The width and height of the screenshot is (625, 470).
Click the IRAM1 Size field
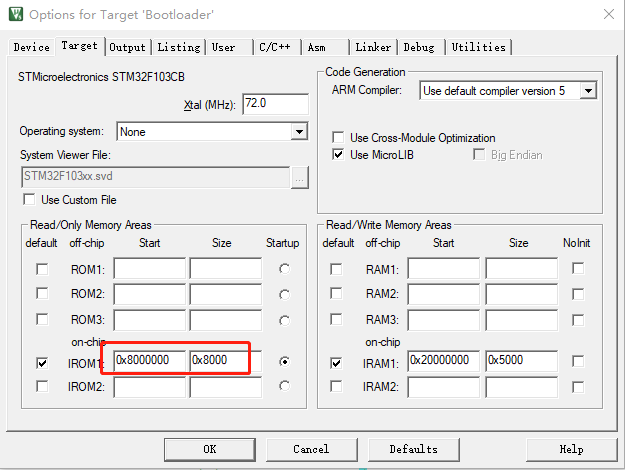(521, 361)
